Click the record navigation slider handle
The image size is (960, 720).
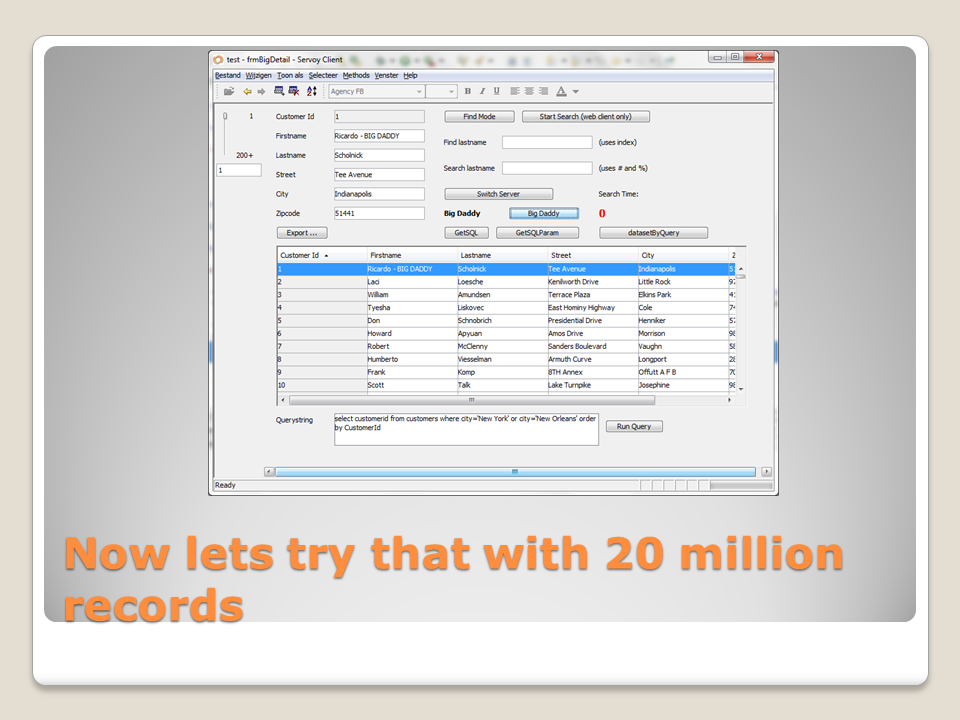click(x=225, y=117)
